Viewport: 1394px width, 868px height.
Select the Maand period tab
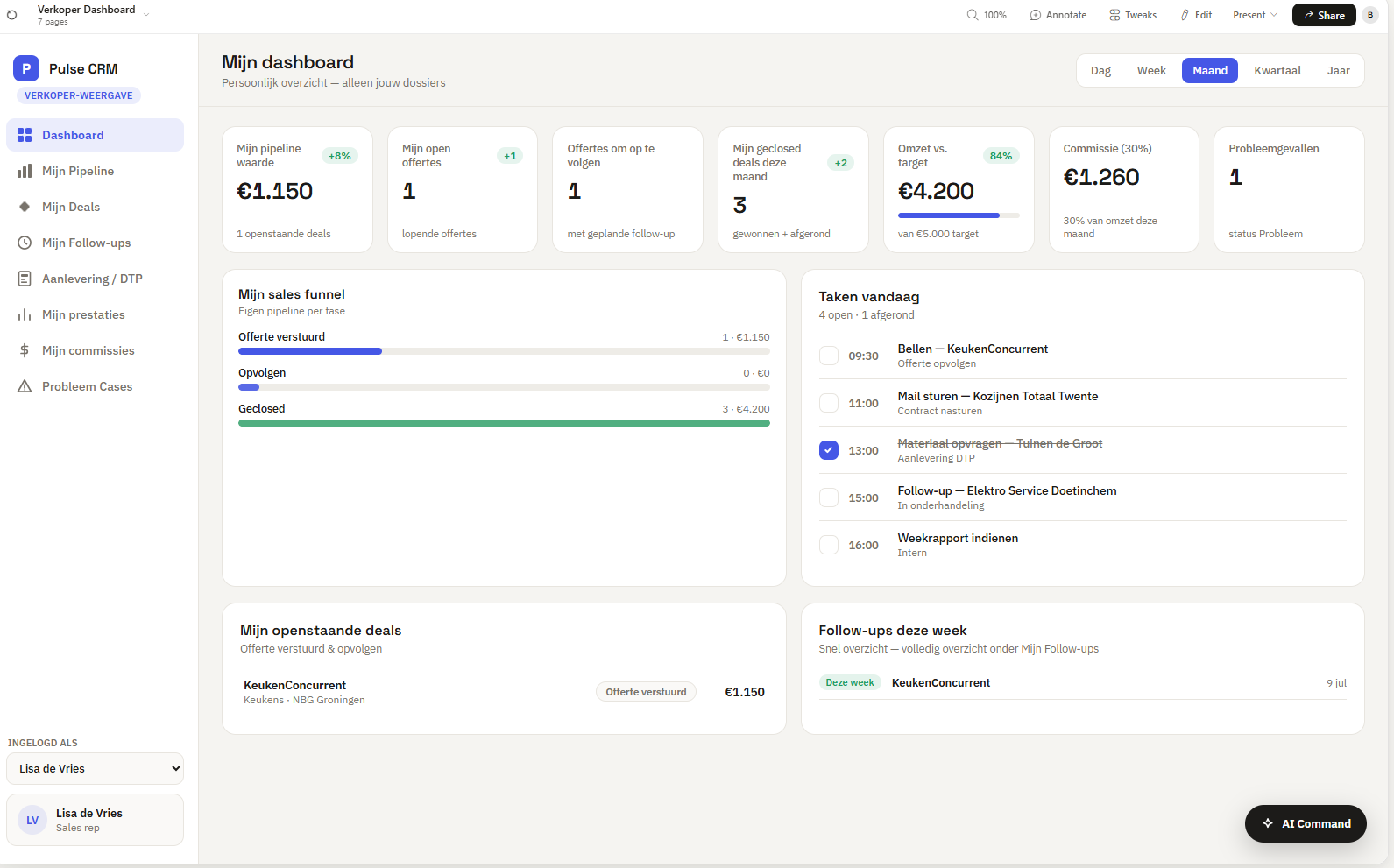(1210, 71)
